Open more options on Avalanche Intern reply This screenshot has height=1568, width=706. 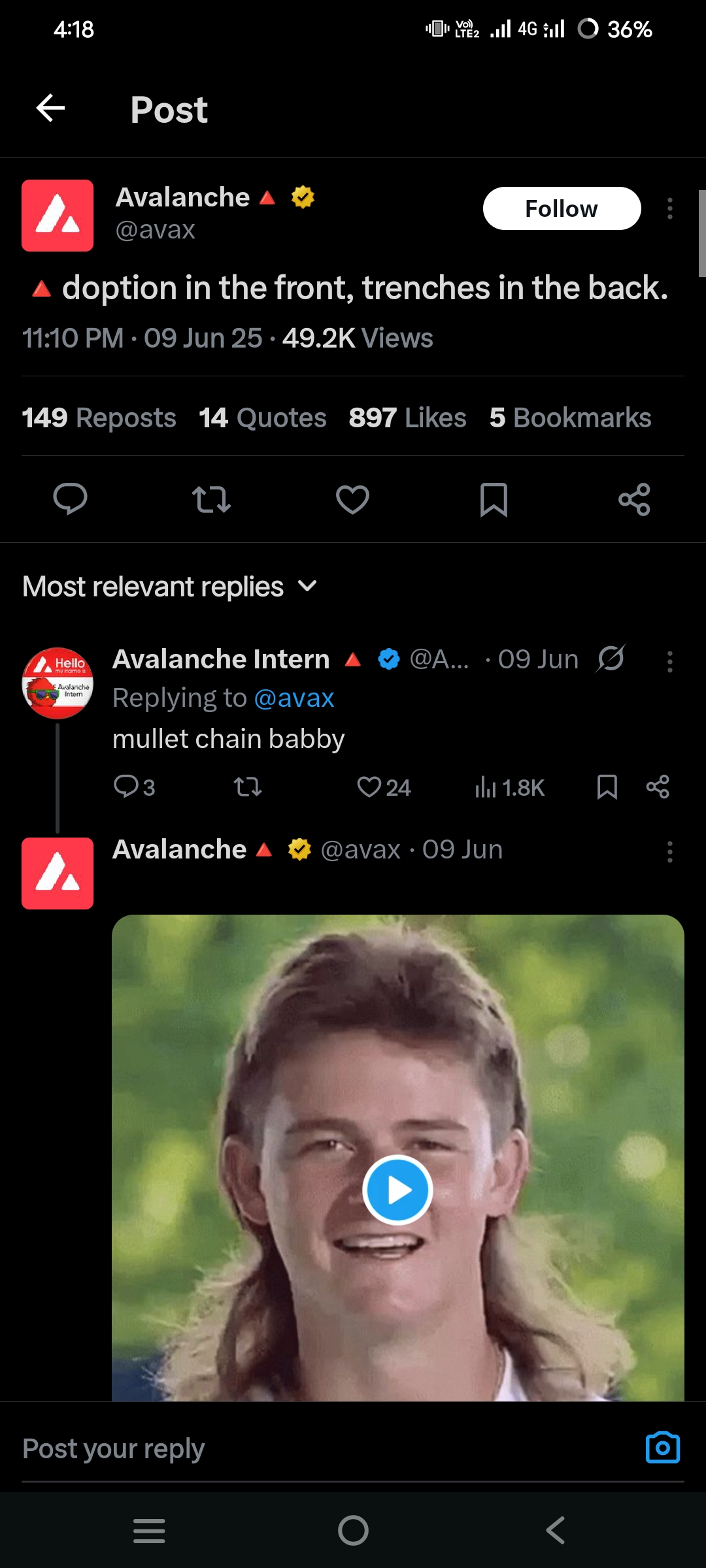pos(669,662)
